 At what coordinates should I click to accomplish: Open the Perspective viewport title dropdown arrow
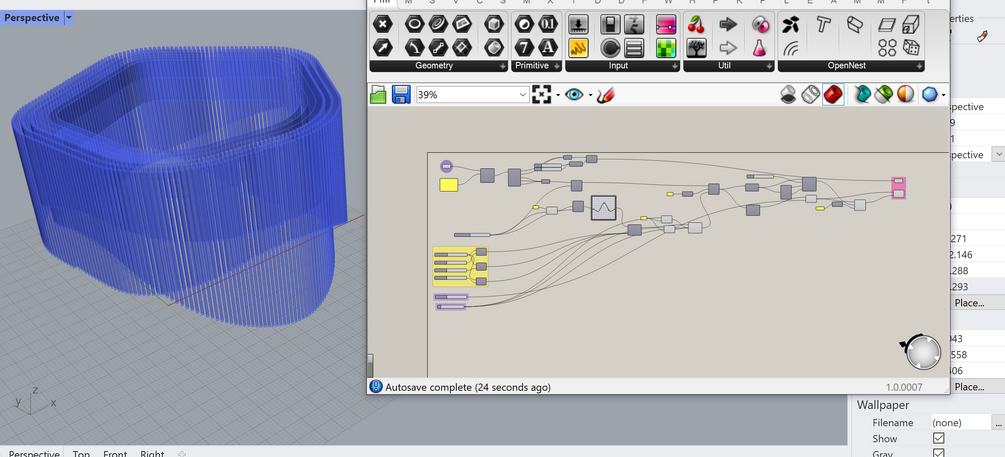(69, 18)
